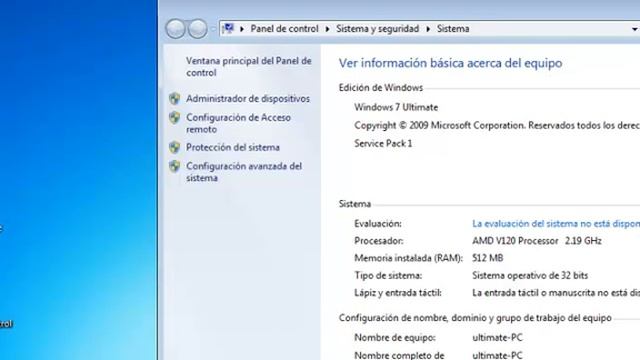This screenshot has height=360, width=640.
Task: Click ultimate-PC next to Nombre de equipo
Action: click(x=497, y=338)
